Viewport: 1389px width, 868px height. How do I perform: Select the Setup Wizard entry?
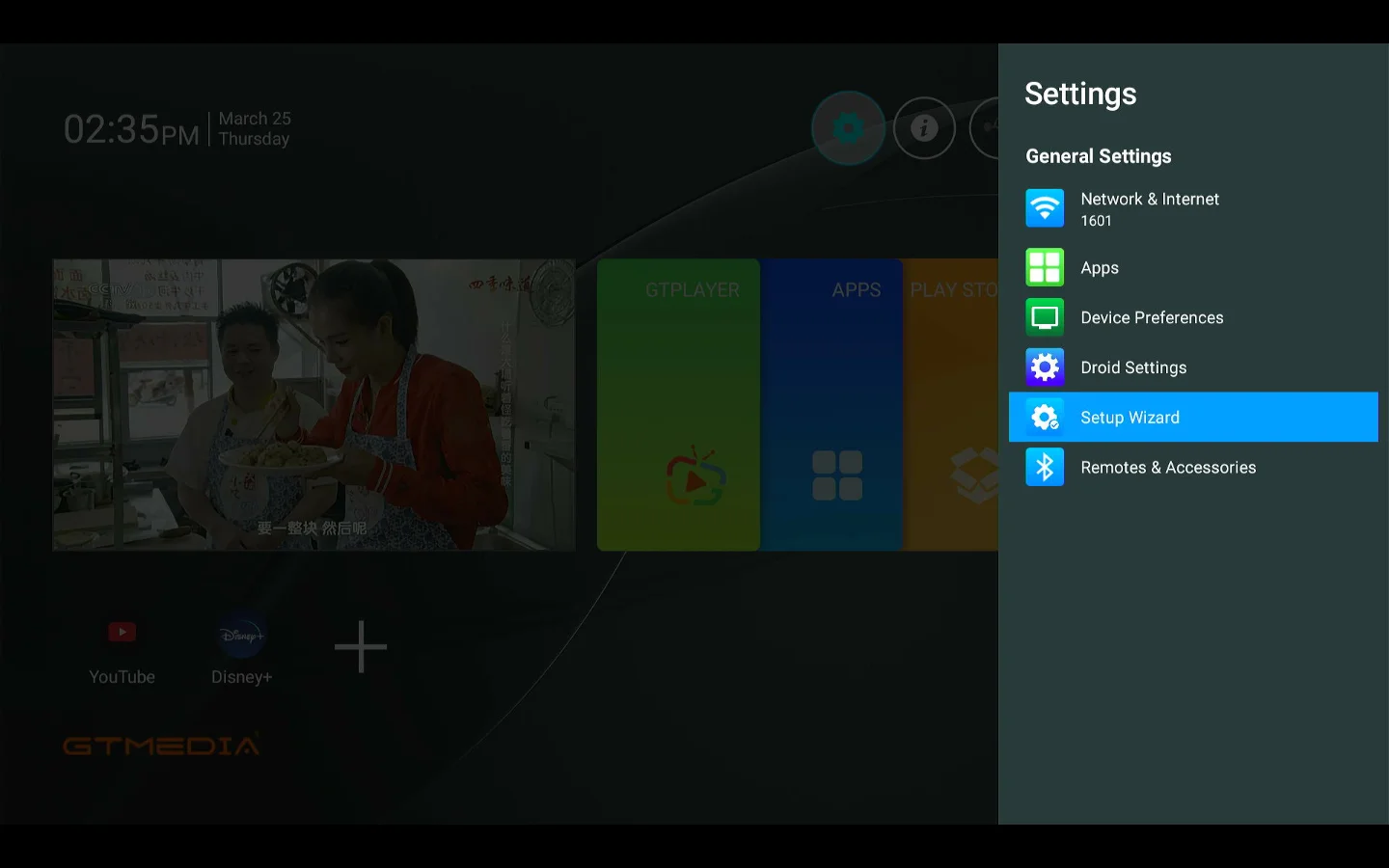1193,418
